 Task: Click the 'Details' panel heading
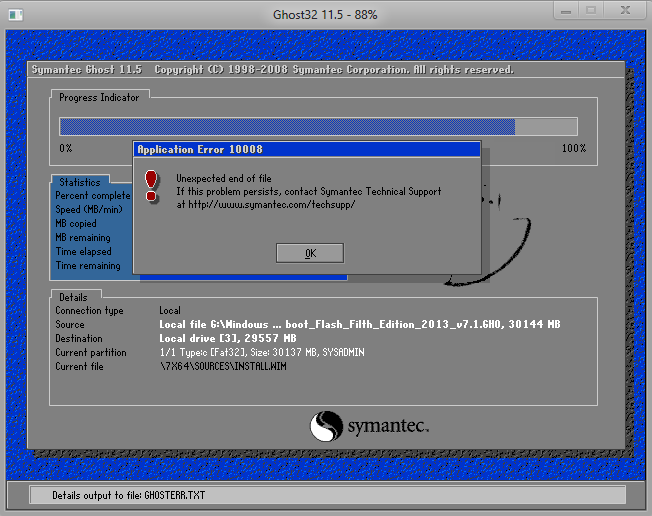73,297
